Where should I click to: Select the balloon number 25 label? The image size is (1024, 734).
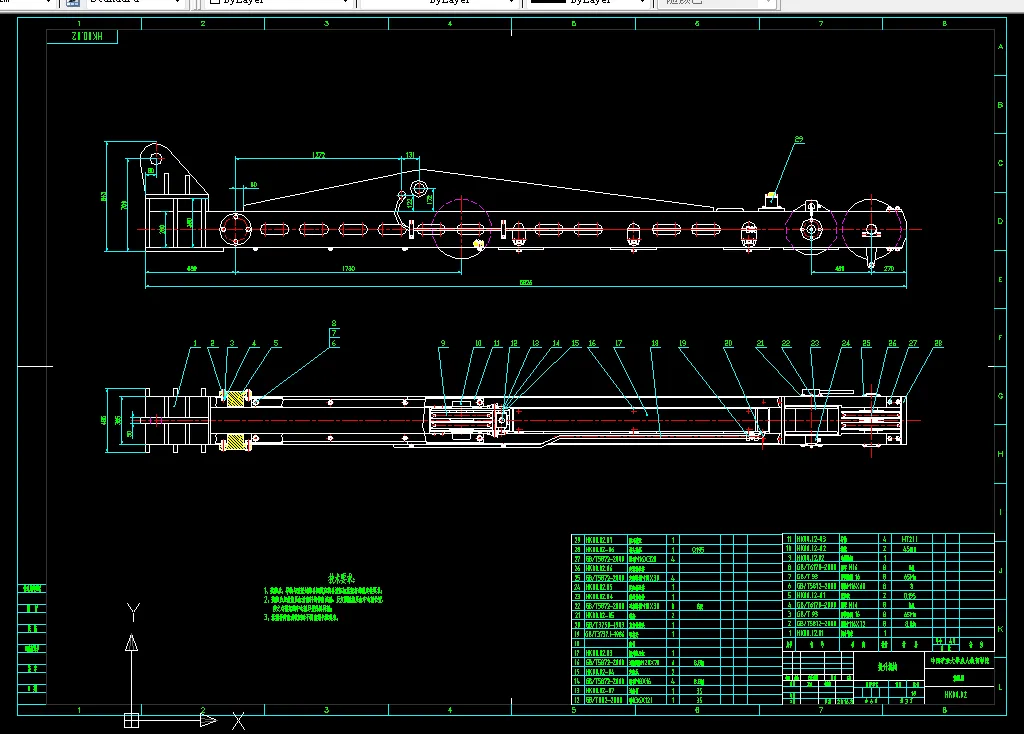pyautogui.click(x=866, y=343)
